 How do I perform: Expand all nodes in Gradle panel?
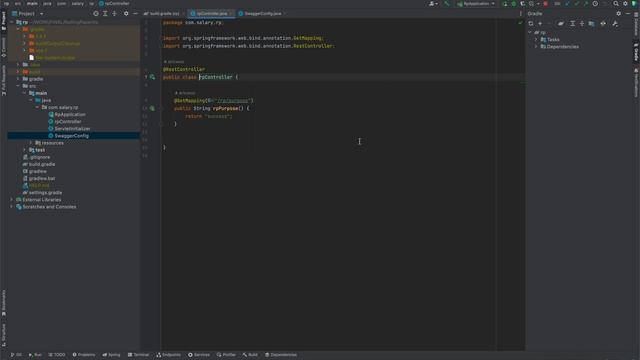point(572,24)
